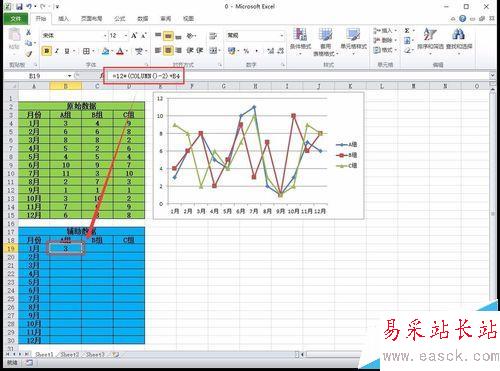Screen dimensions: 500x371
Task: Open the Fill down menu icon
Action: pyautogui.click(x=407, y=41)
